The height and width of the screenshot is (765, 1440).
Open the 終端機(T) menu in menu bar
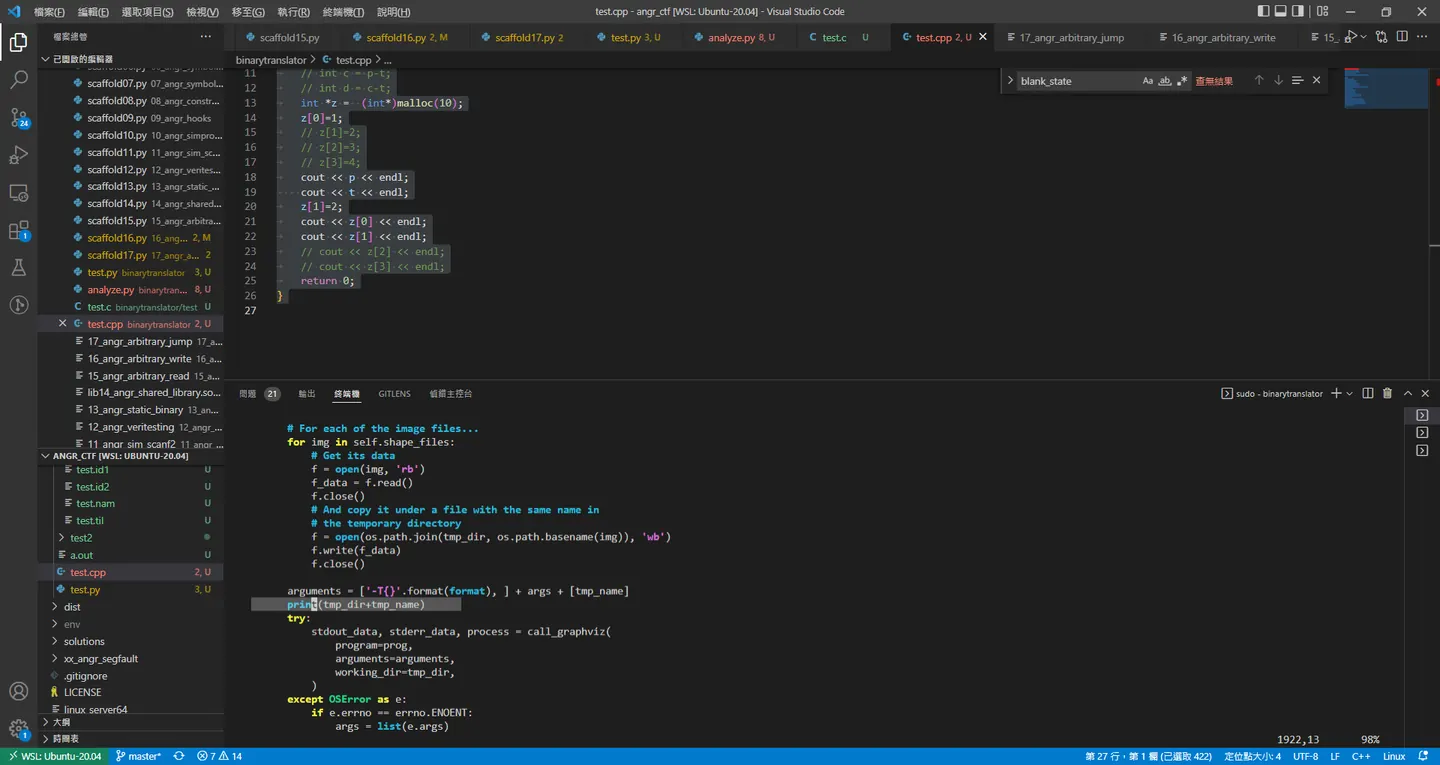pos(343,12)
